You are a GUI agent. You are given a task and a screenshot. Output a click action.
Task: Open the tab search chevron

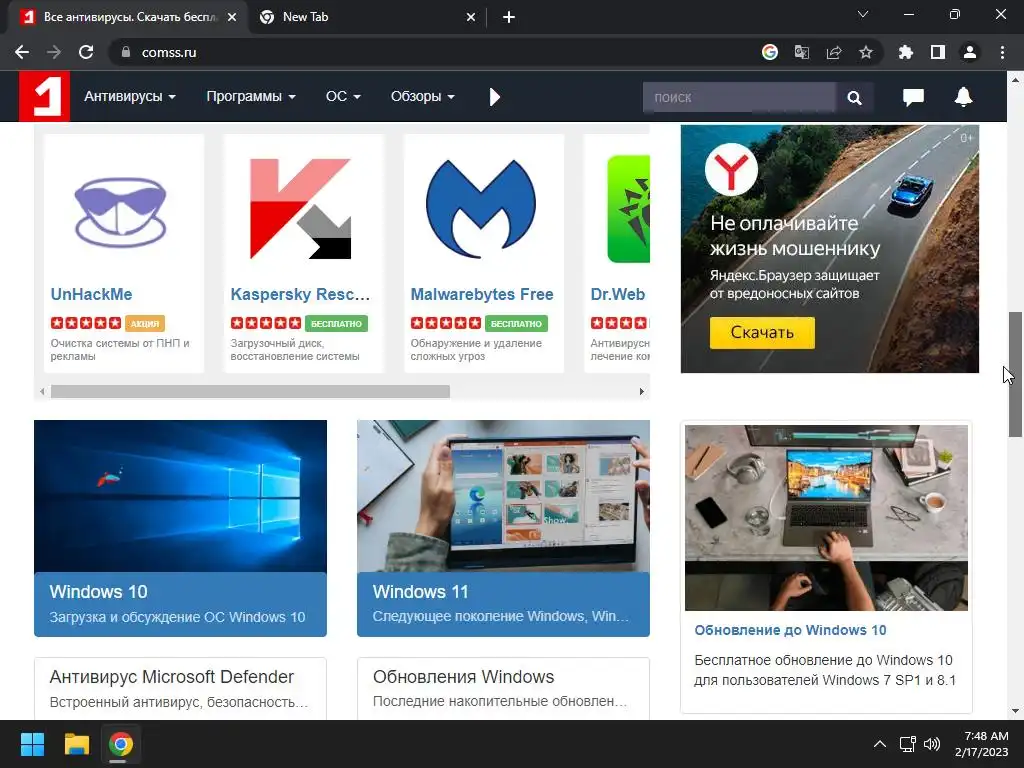(x=863, y=14)
